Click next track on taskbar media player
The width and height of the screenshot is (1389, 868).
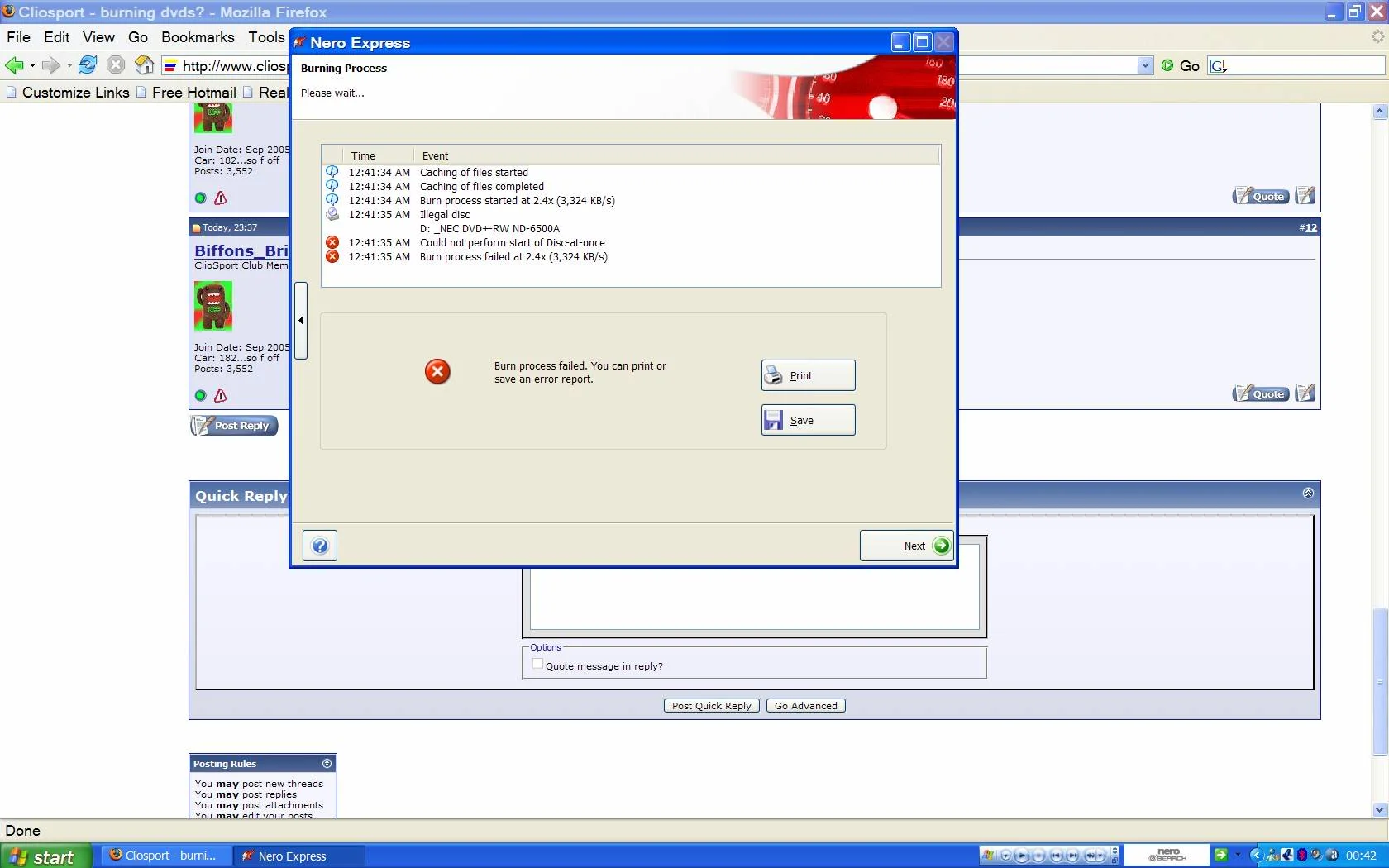tap(1072, 856)
